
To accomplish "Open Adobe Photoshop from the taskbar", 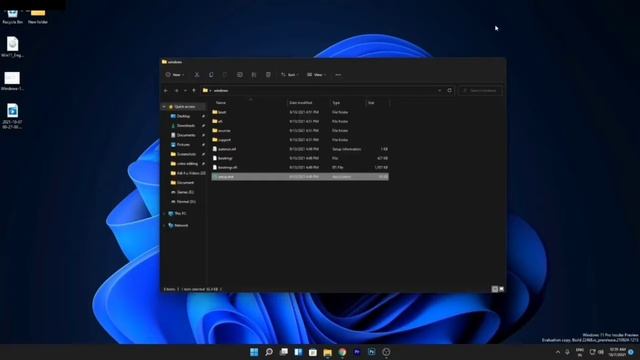I will tap(371, 352).
